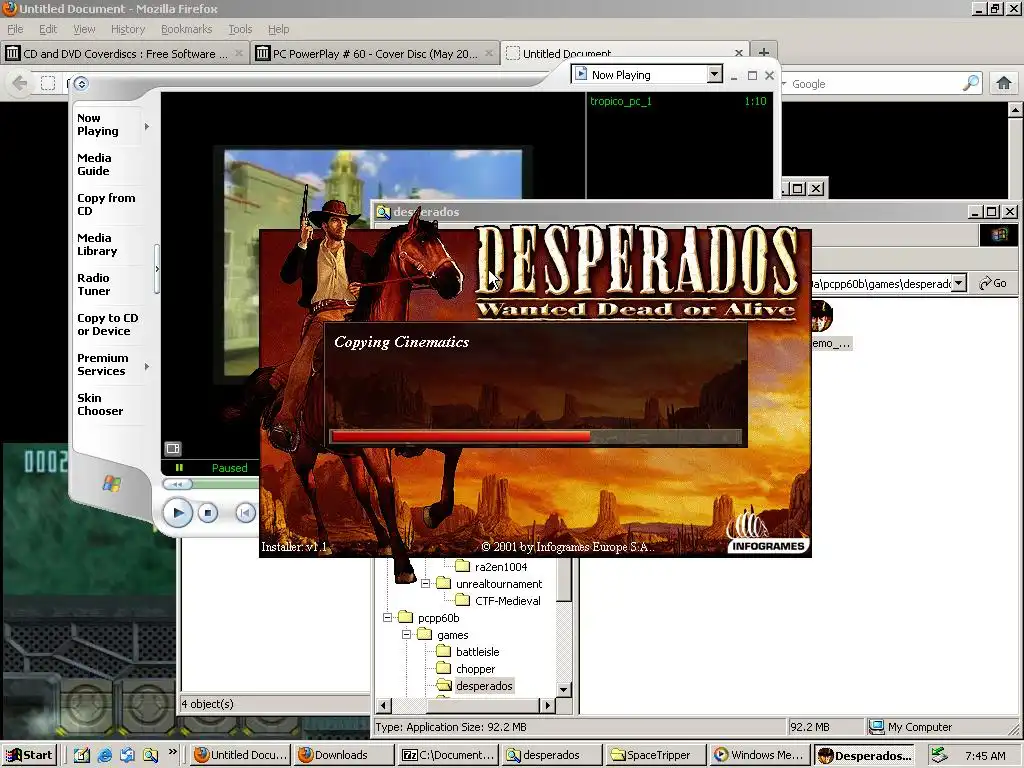The width and height of the screenshot is (1024, 768).
Task: Expand the Premium Services submenu arrow
Action: click(x=147, y=366)
